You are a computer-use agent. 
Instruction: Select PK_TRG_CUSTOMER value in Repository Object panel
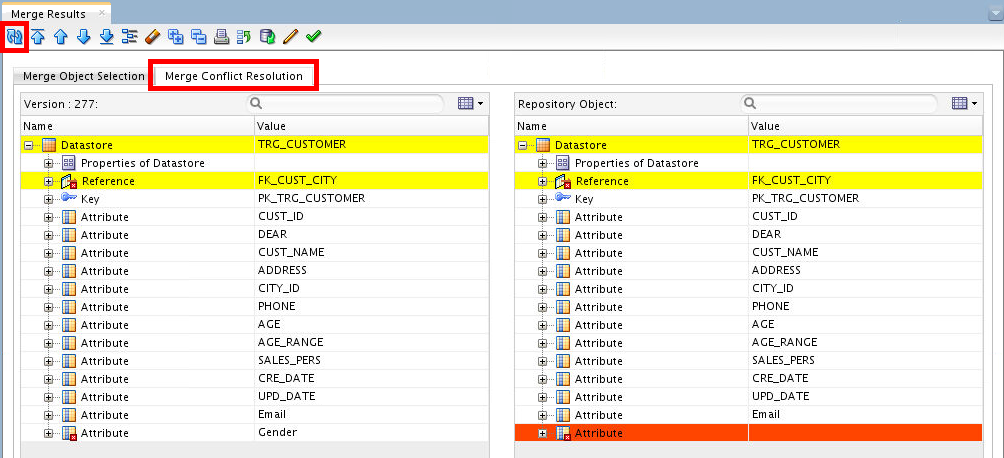(806, 198)
